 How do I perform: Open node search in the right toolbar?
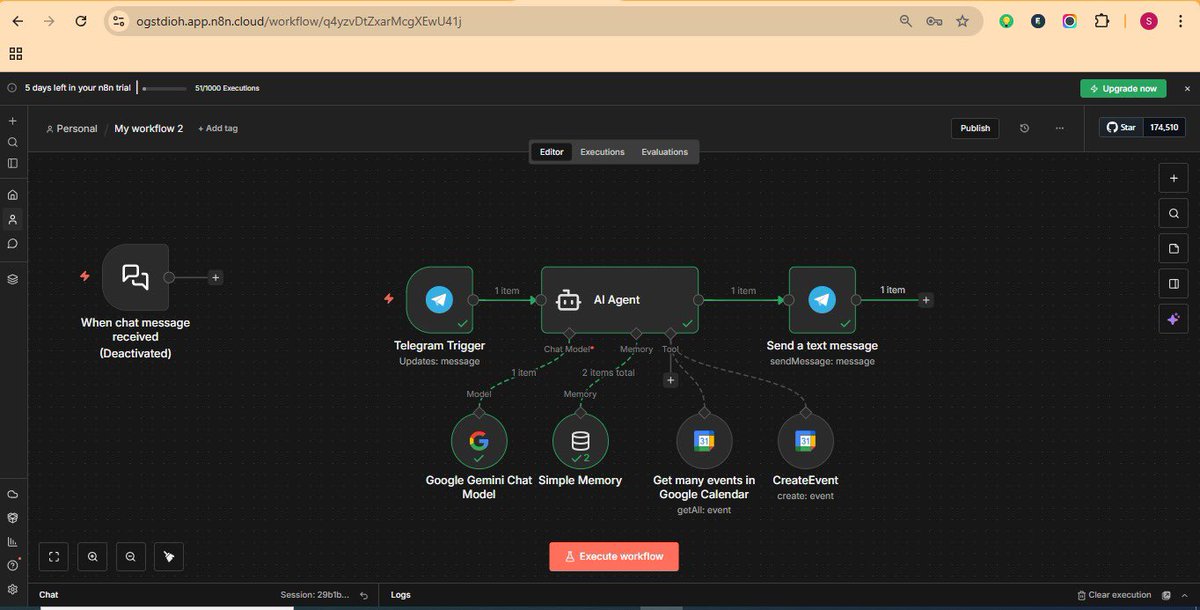tap(1174, 213)
